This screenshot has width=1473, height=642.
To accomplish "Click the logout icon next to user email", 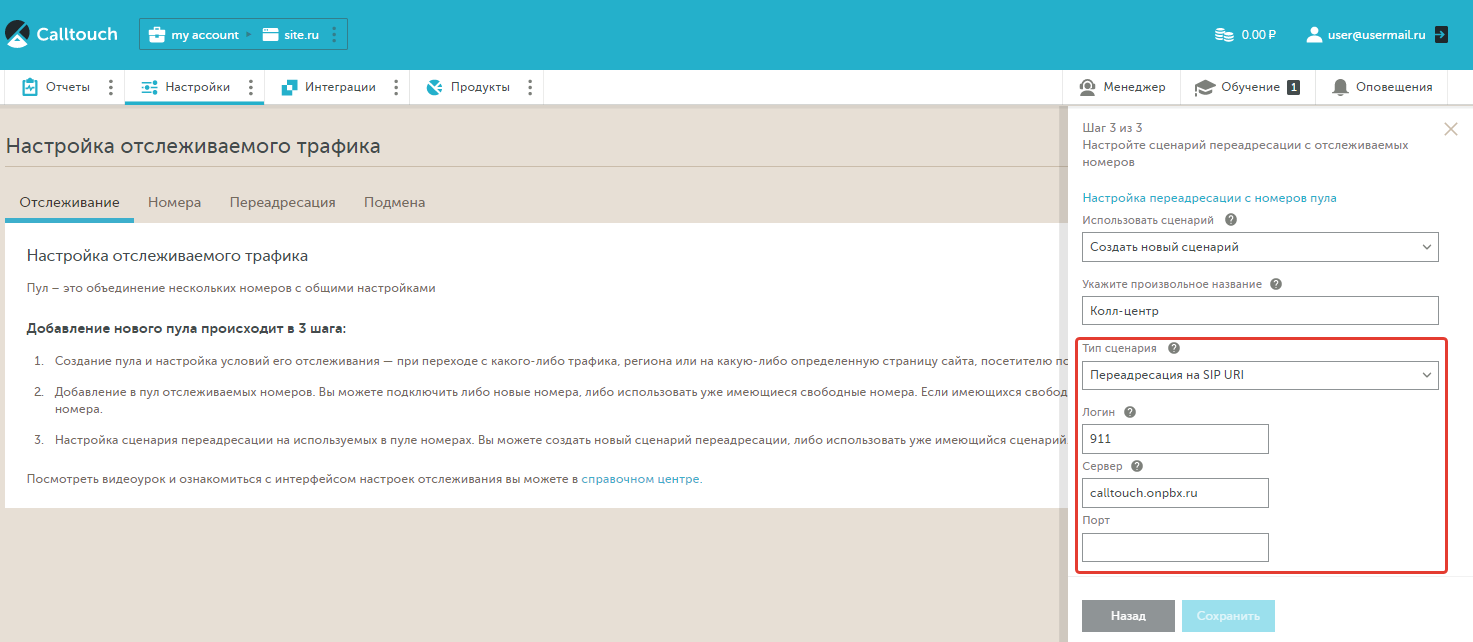I will point(1441,34).
